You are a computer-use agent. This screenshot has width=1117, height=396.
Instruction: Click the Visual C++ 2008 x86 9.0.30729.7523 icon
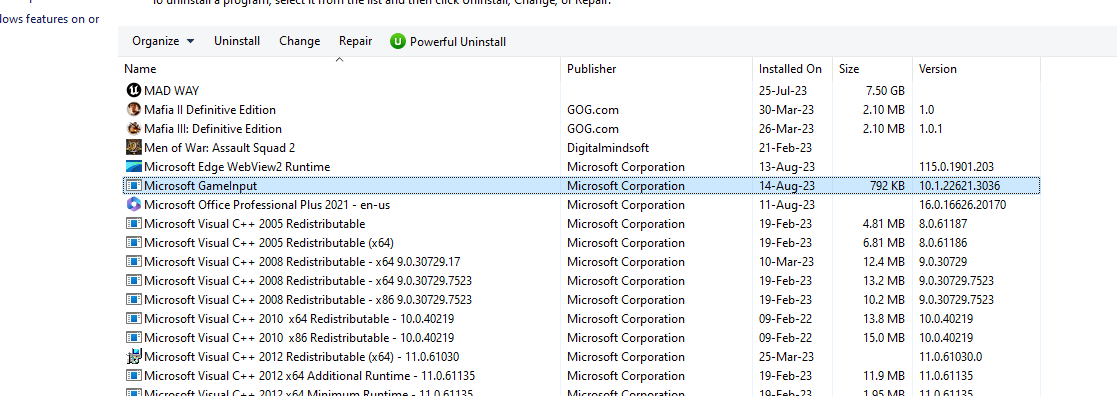134,300
